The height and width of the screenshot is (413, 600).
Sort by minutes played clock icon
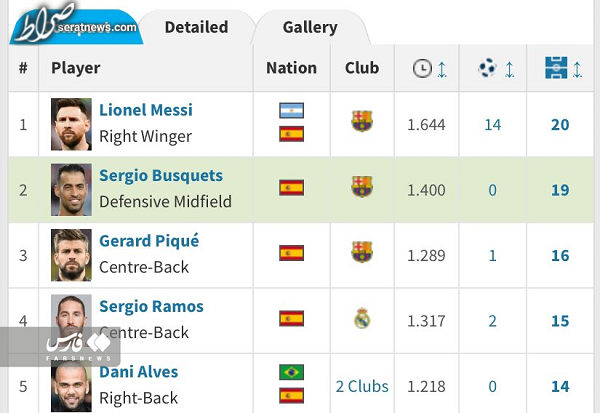tap(422, 69)
